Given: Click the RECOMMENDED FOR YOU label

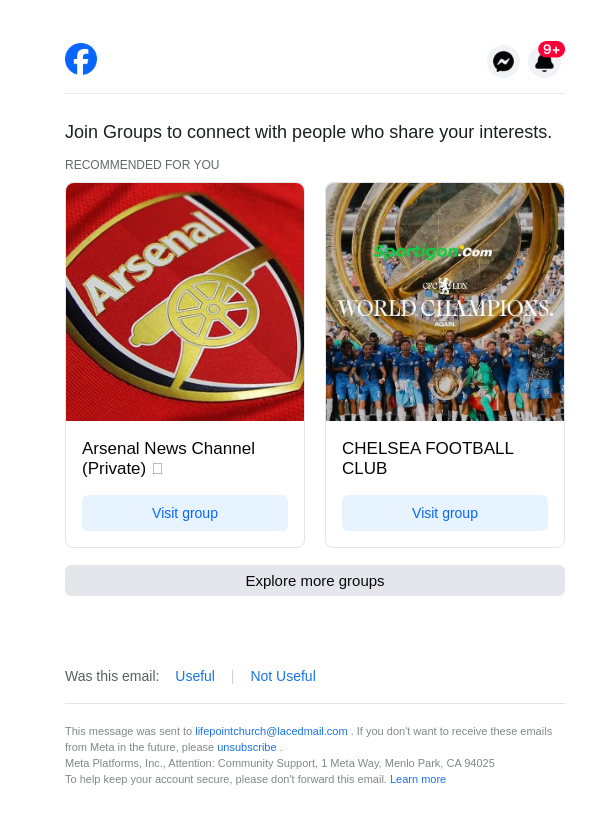Looking at the screenshot, I should point(142,165).
